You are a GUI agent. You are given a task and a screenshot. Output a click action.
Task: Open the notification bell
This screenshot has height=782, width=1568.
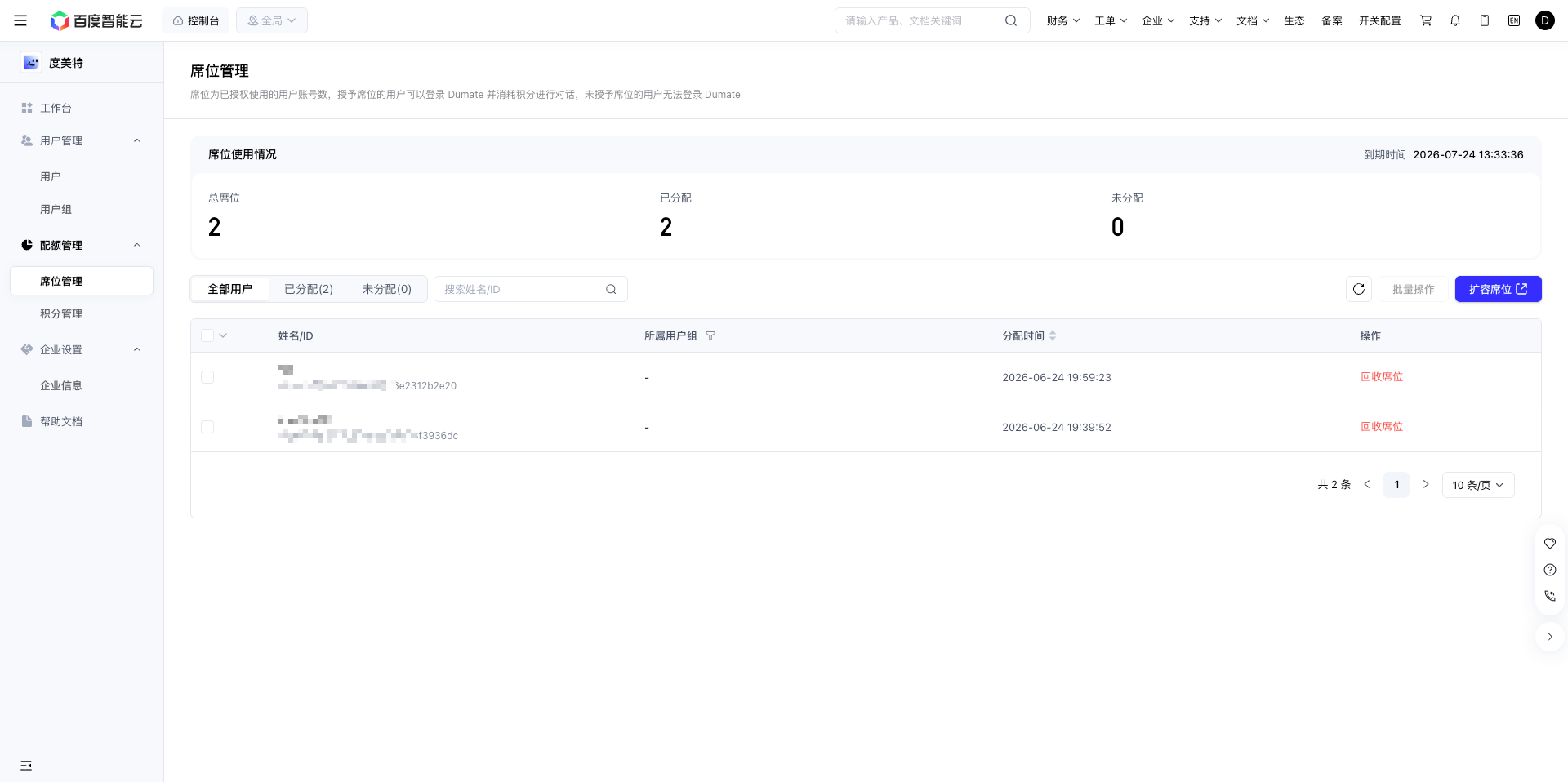click(x=1455, y=20)
